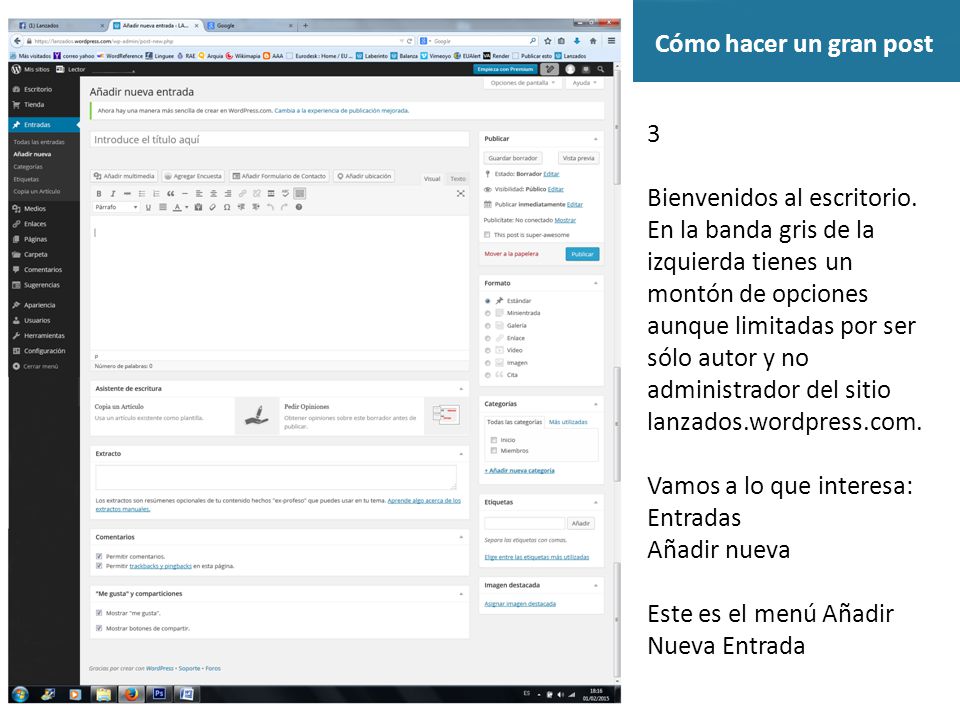Insert special character omega icon
This screenshot has height=720, width=960.
click(227, 208)
